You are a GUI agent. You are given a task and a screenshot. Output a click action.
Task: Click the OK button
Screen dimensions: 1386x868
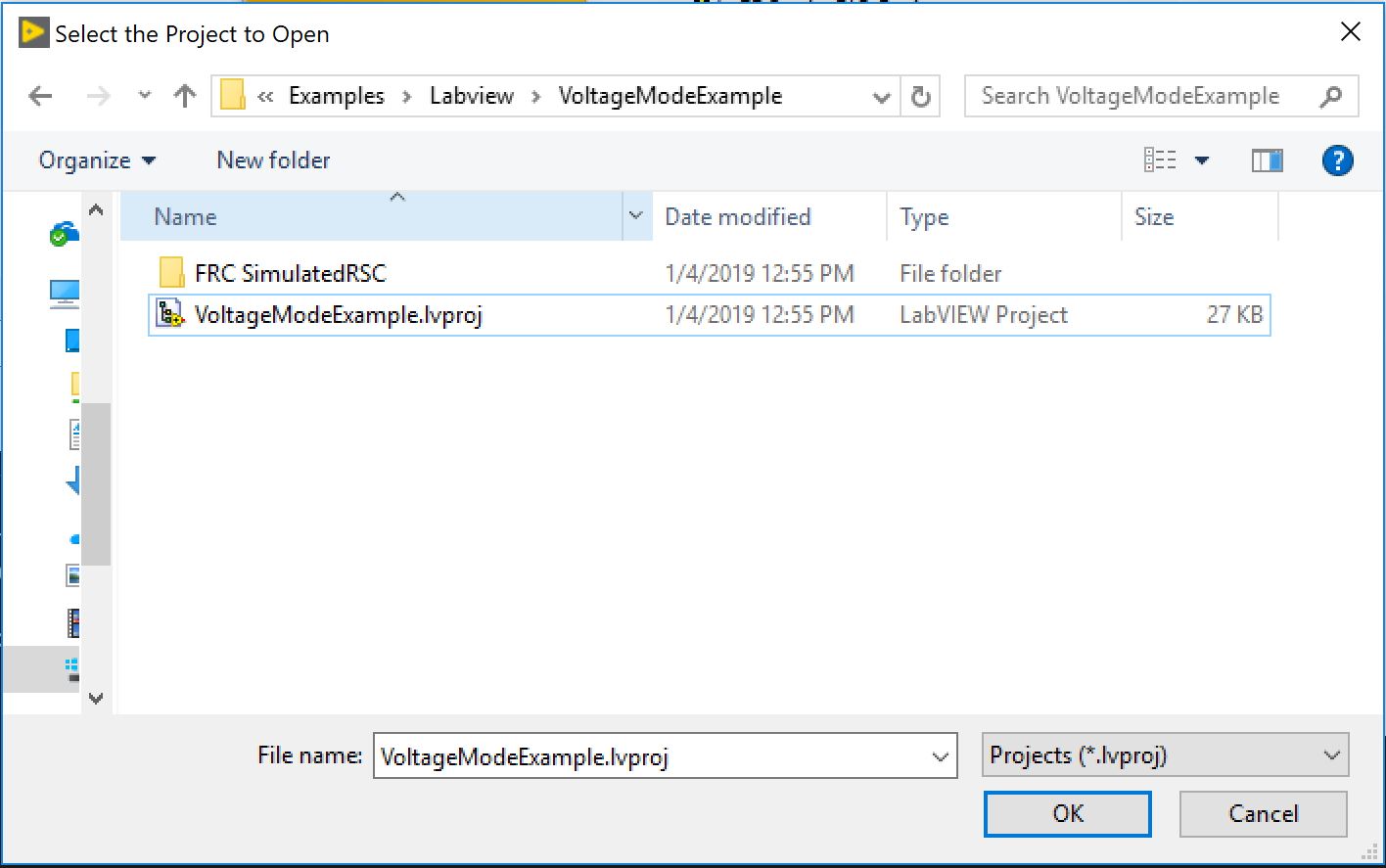tap(1068, 813)
